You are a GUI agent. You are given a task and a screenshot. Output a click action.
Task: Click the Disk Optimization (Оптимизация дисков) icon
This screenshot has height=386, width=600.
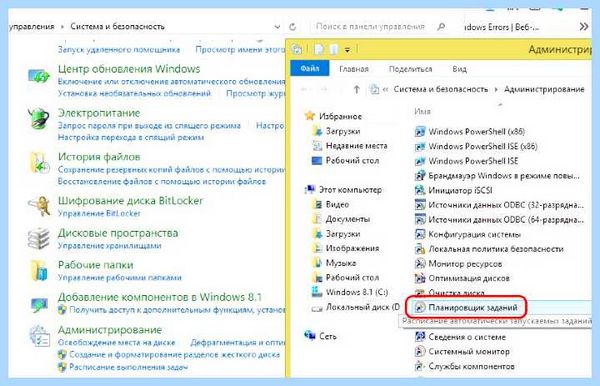[420, 278]
